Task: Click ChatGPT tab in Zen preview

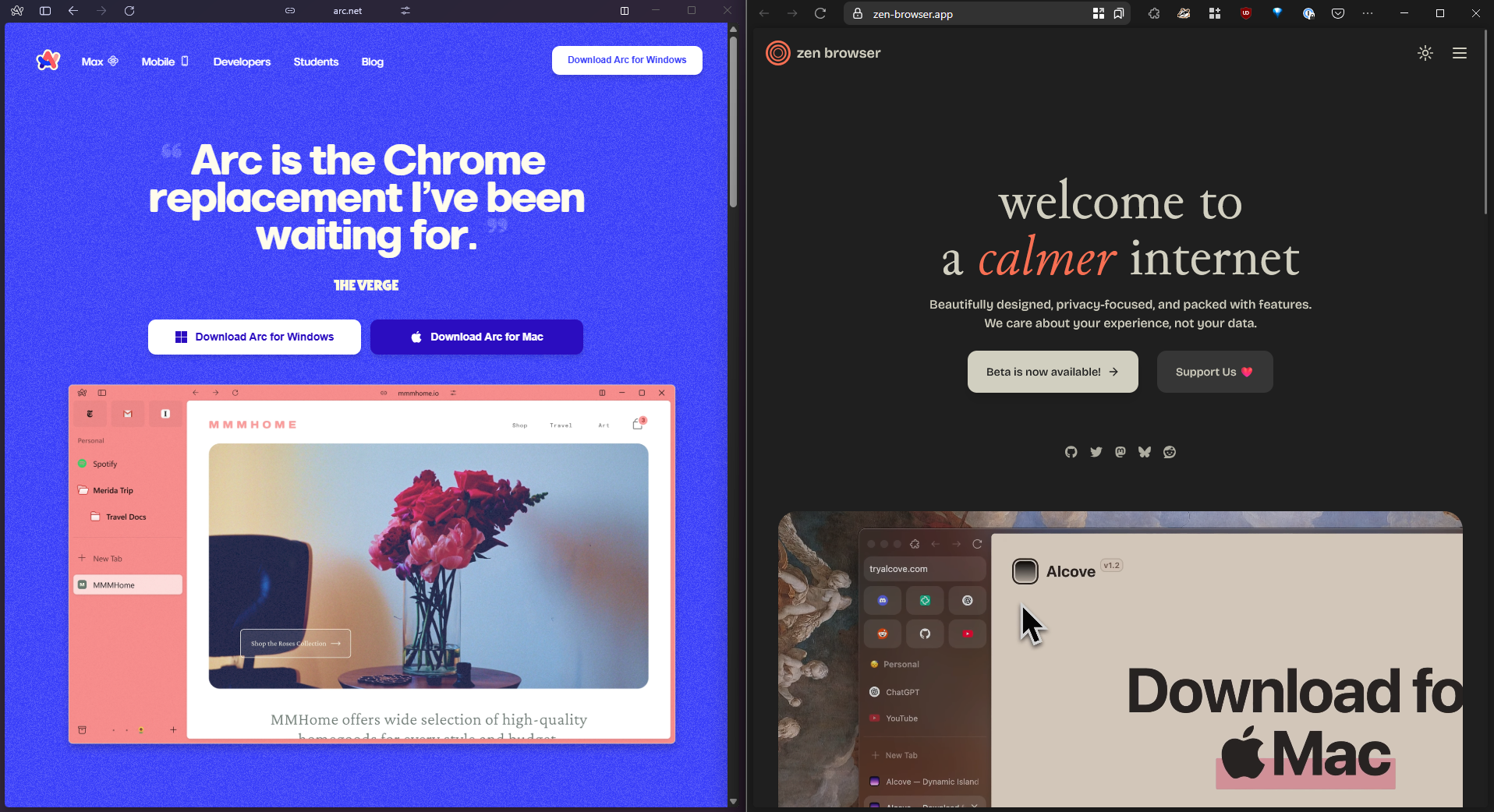Action: [925, 692]
